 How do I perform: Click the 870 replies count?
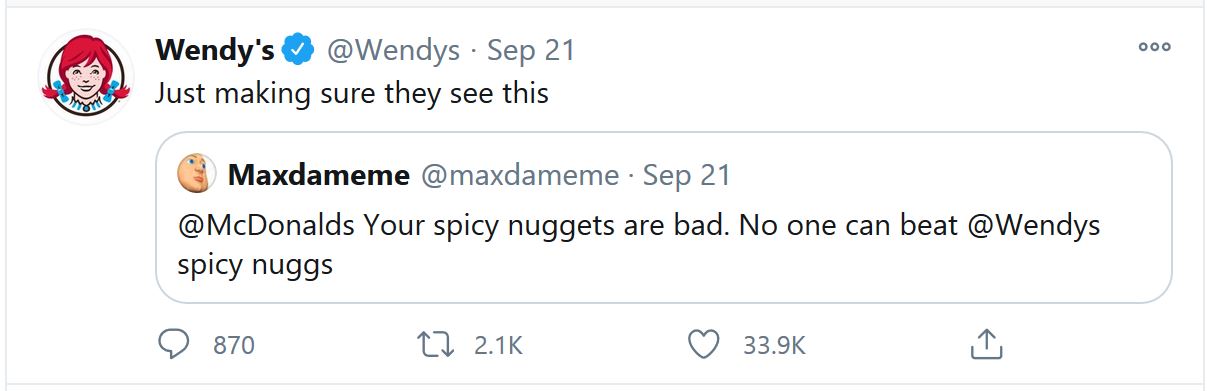click(234, 346)
